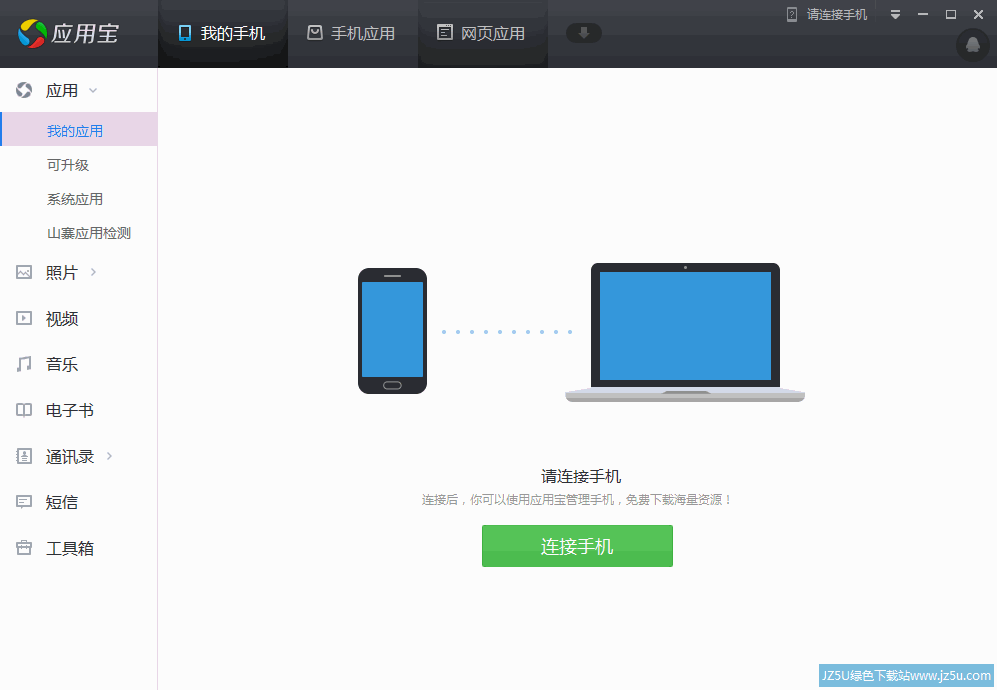
Task: Expand the 通讯录 section chevron
Action: (x=109, y=456)
